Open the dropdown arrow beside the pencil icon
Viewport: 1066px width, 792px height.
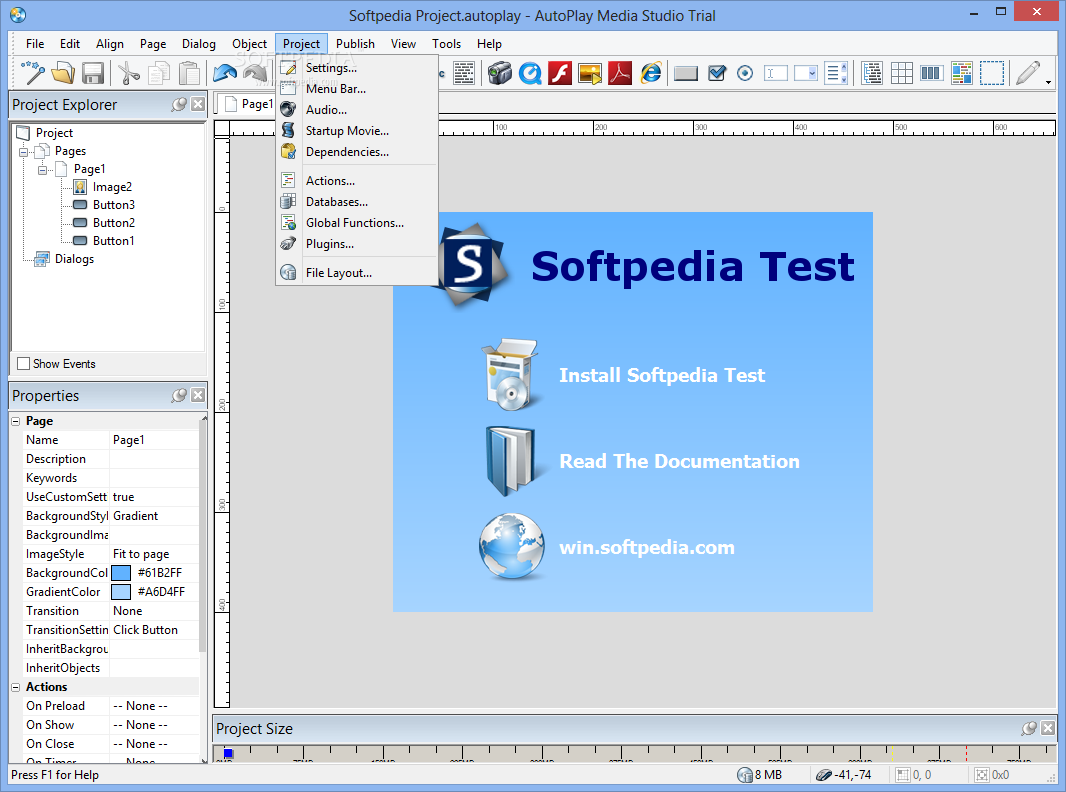[1048, 82]
